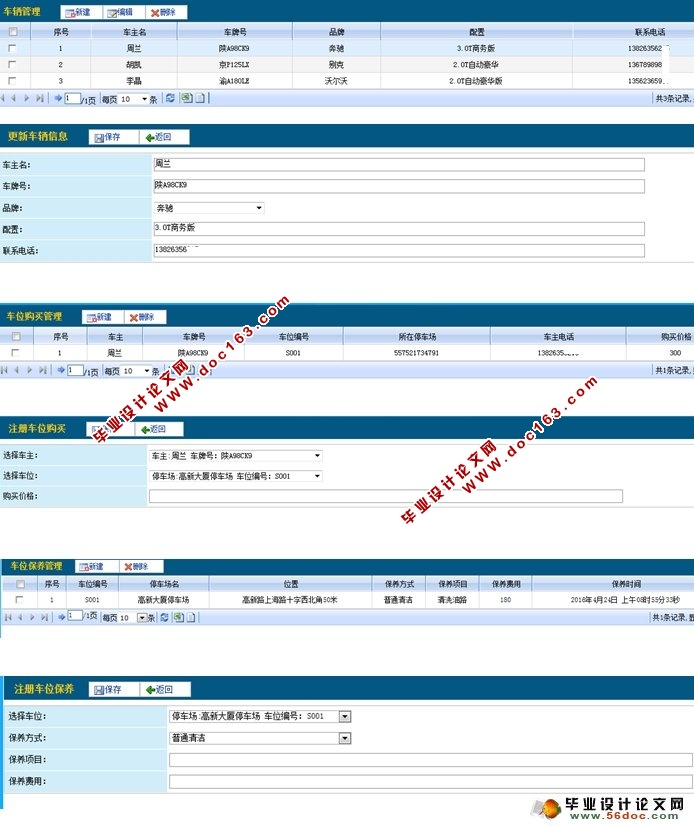Viewport: 694px width, 826px height.
Task: Toggle select-all checkbox in 车辆管理 table header
Action: [x=13, y=32]
